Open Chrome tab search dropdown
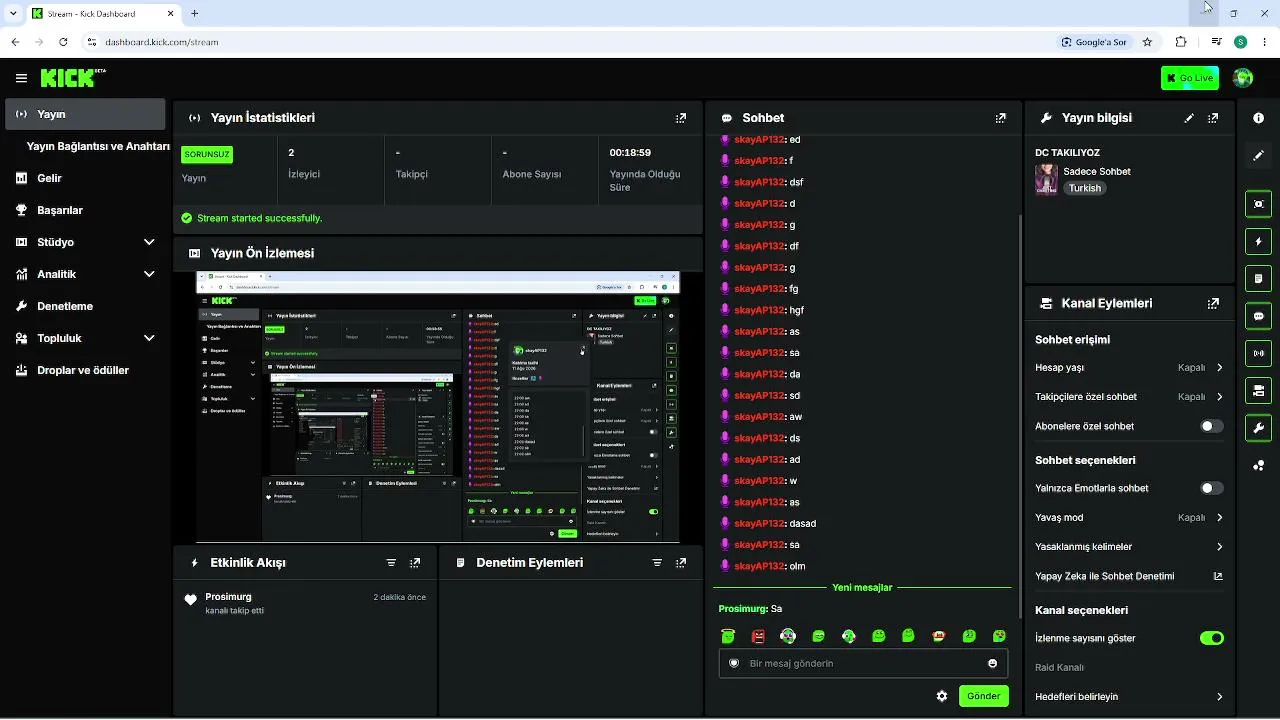Image resolution: width=1280 pixels, height=720 pixels. [x=13, y=14]
